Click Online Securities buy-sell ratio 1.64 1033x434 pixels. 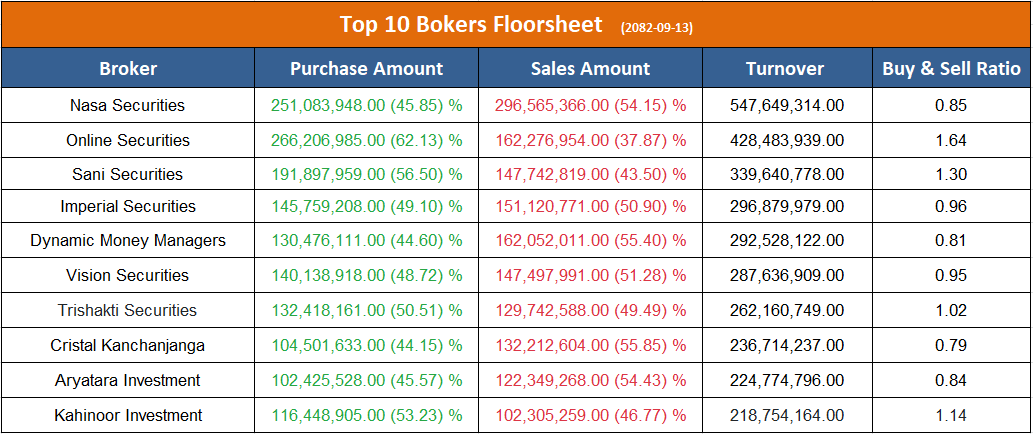[x=951, y=140]
